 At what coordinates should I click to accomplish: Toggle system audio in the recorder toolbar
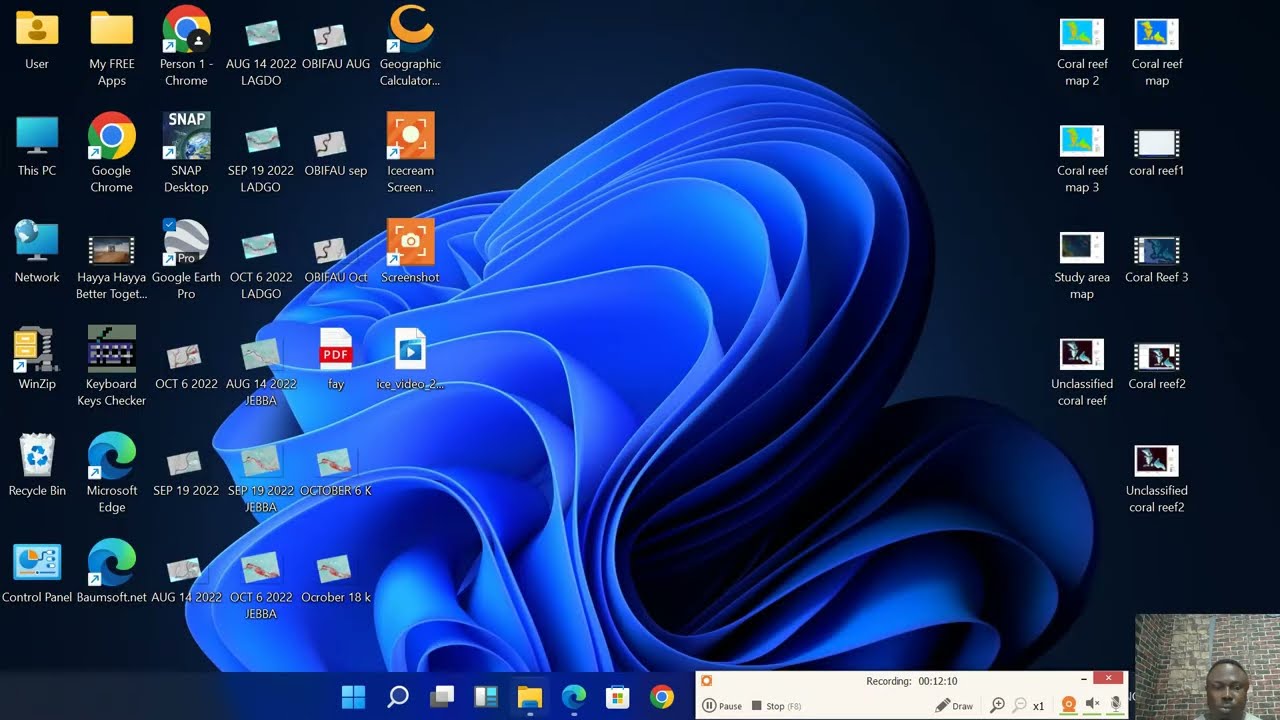[x=1092, y=705]
